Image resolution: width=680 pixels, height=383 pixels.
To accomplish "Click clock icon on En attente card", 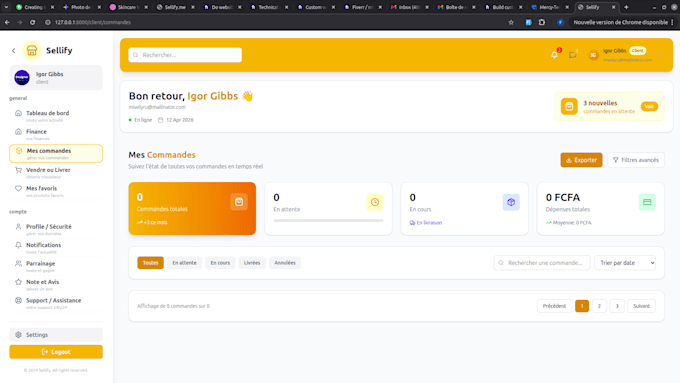I will coord(375,202).
